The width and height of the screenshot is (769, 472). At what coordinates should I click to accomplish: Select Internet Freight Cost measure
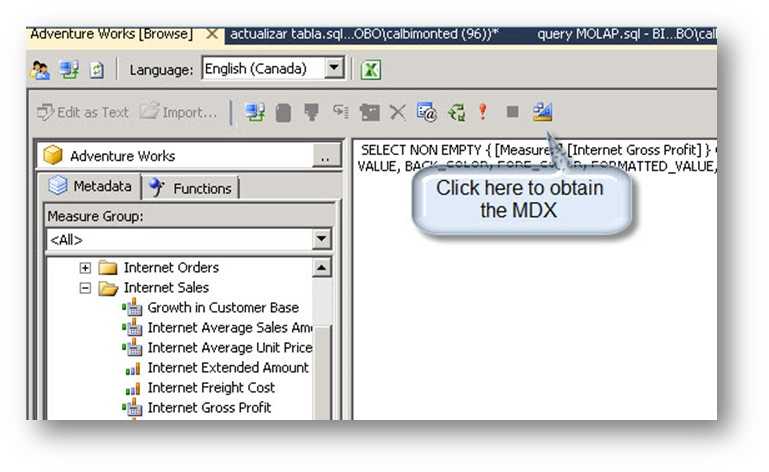pyautogui.click(x=211, y=388)
